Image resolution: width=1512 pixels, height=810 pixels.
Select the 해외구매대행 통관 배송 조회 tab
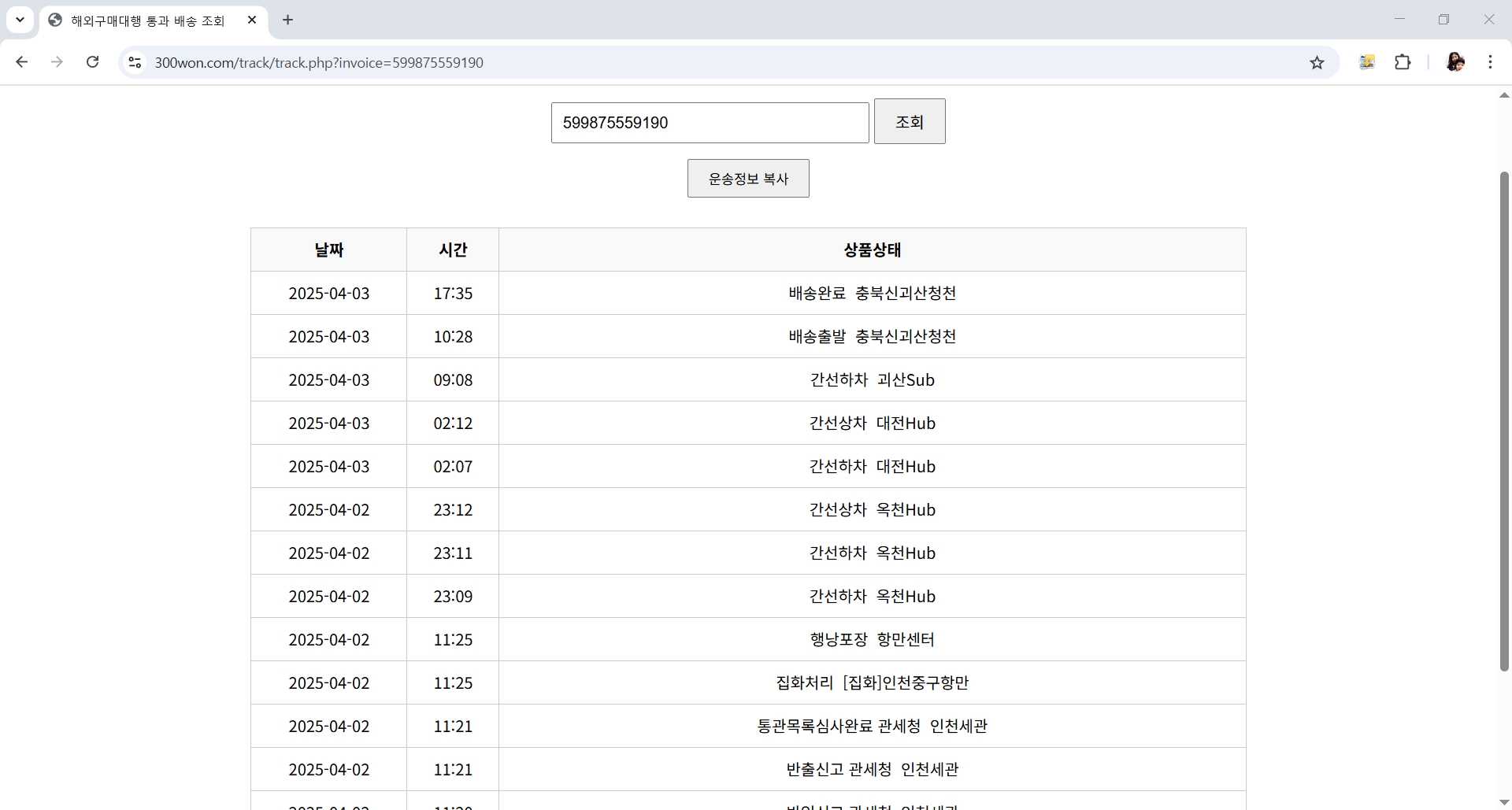tap(147, 20)
